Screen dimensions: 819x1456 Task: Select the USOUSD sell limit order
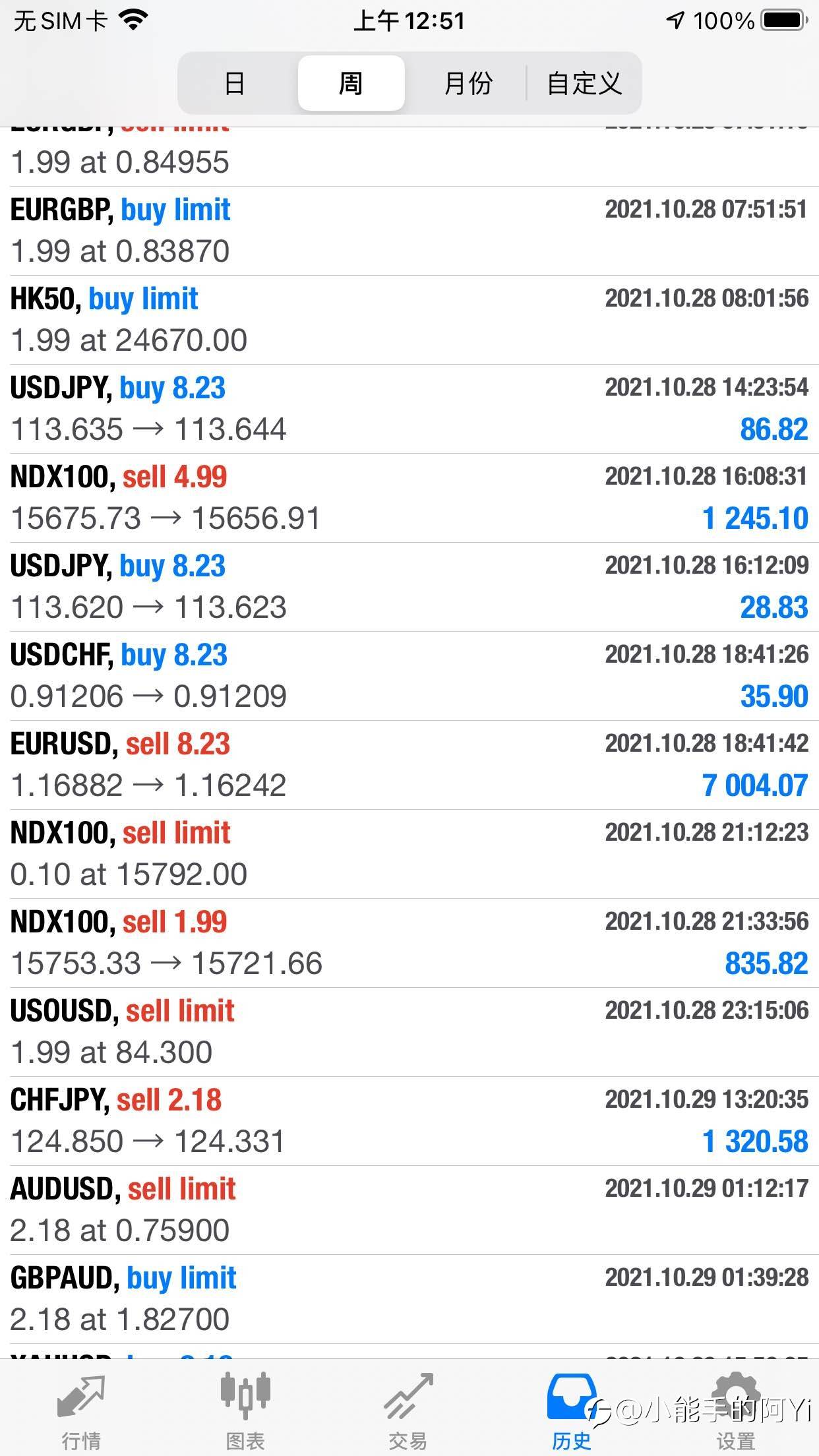click(409, 1032)
